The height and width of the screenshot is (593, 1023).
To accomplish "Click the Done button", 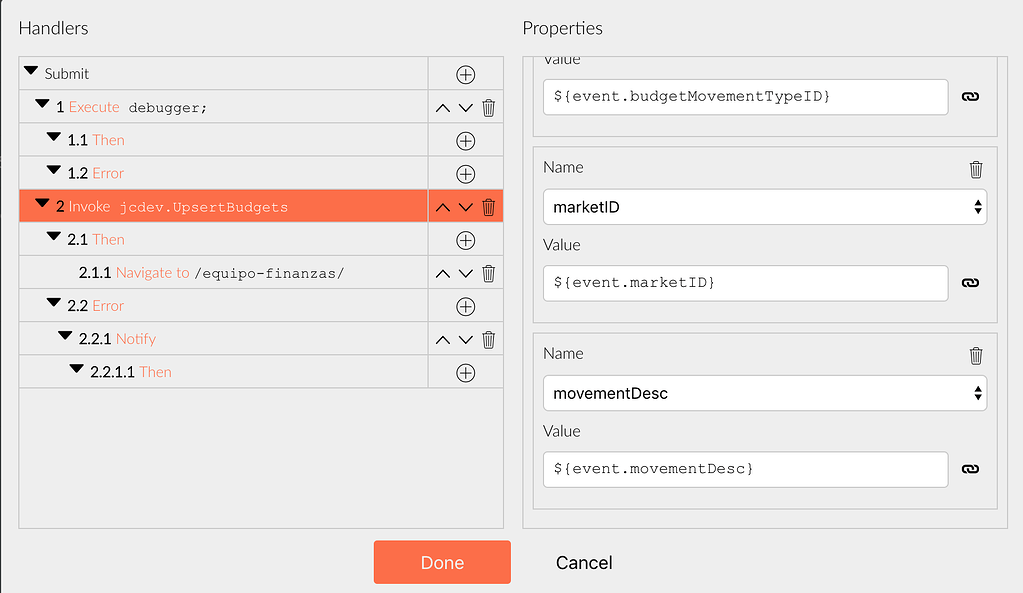I will click(x=441, y=562).
